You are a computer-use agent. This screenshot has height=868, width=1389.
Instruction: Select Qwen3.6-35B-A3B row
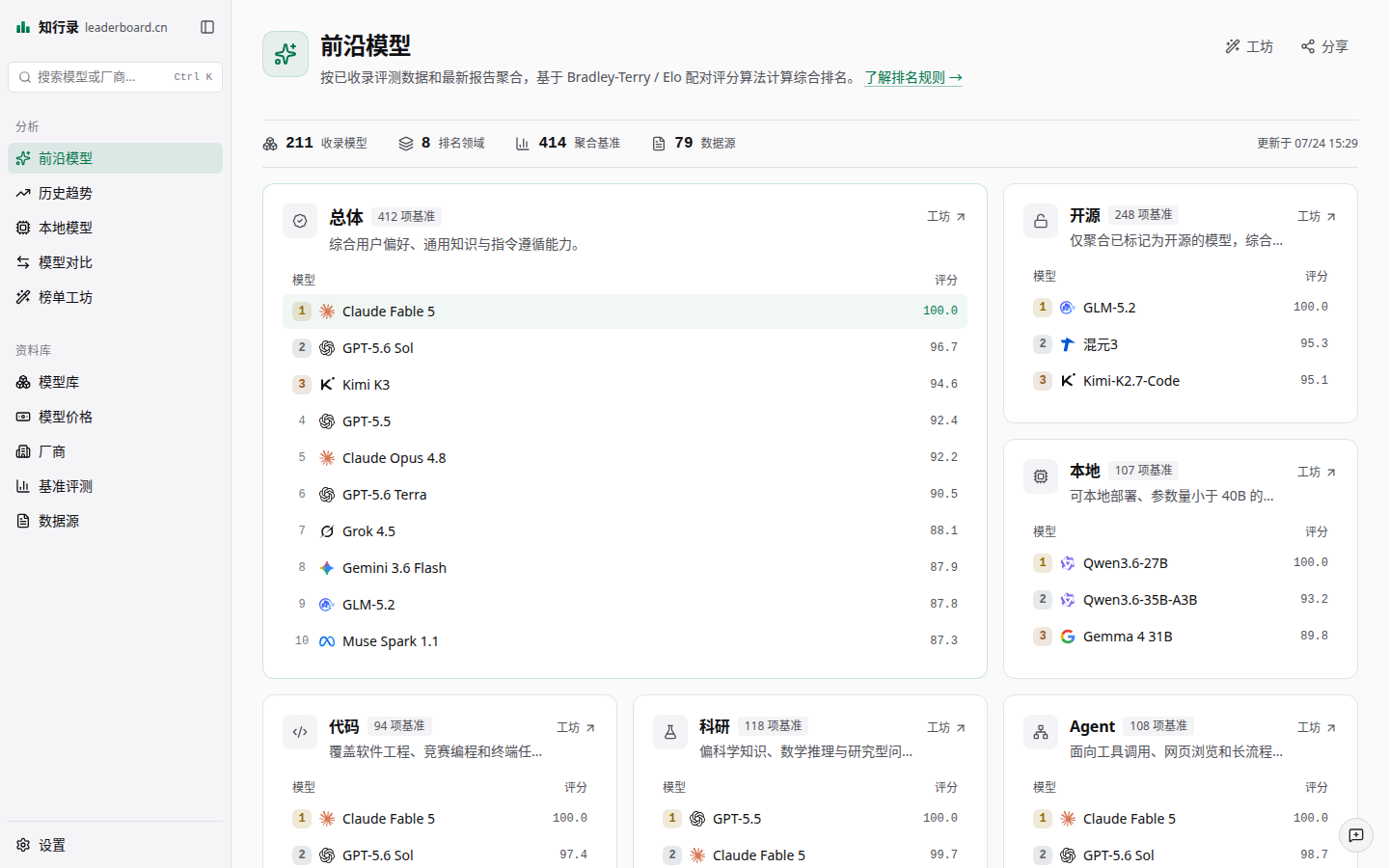[x=1181, y=600]
